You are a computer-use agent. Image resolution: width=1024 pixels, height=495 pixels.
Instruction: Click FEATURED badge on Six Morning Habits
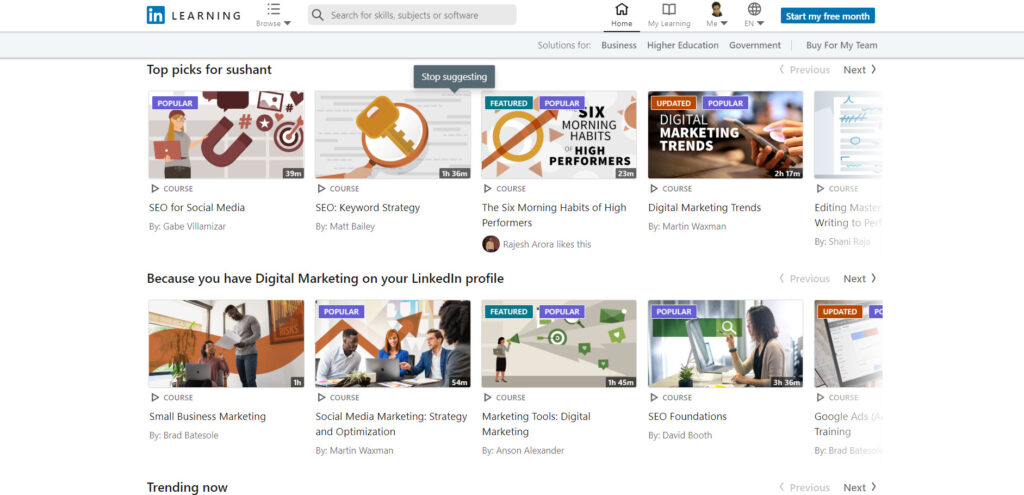(509, 103)
